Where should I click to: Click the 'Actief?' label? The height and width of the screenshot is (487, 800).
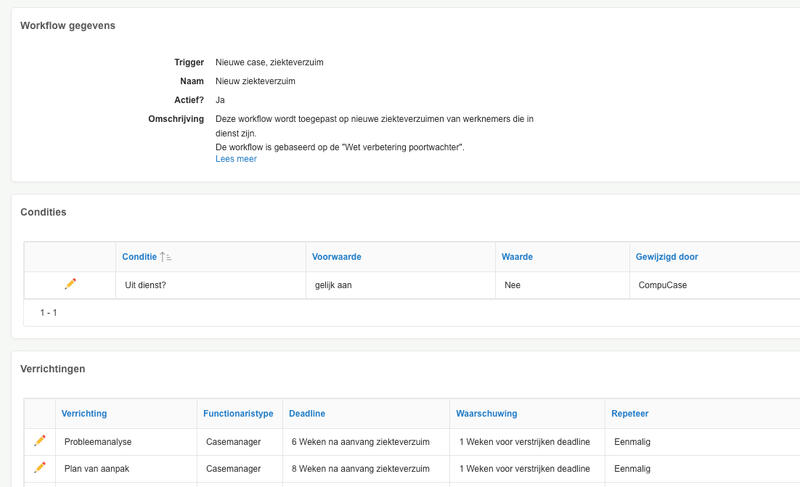tap(189, 100)
